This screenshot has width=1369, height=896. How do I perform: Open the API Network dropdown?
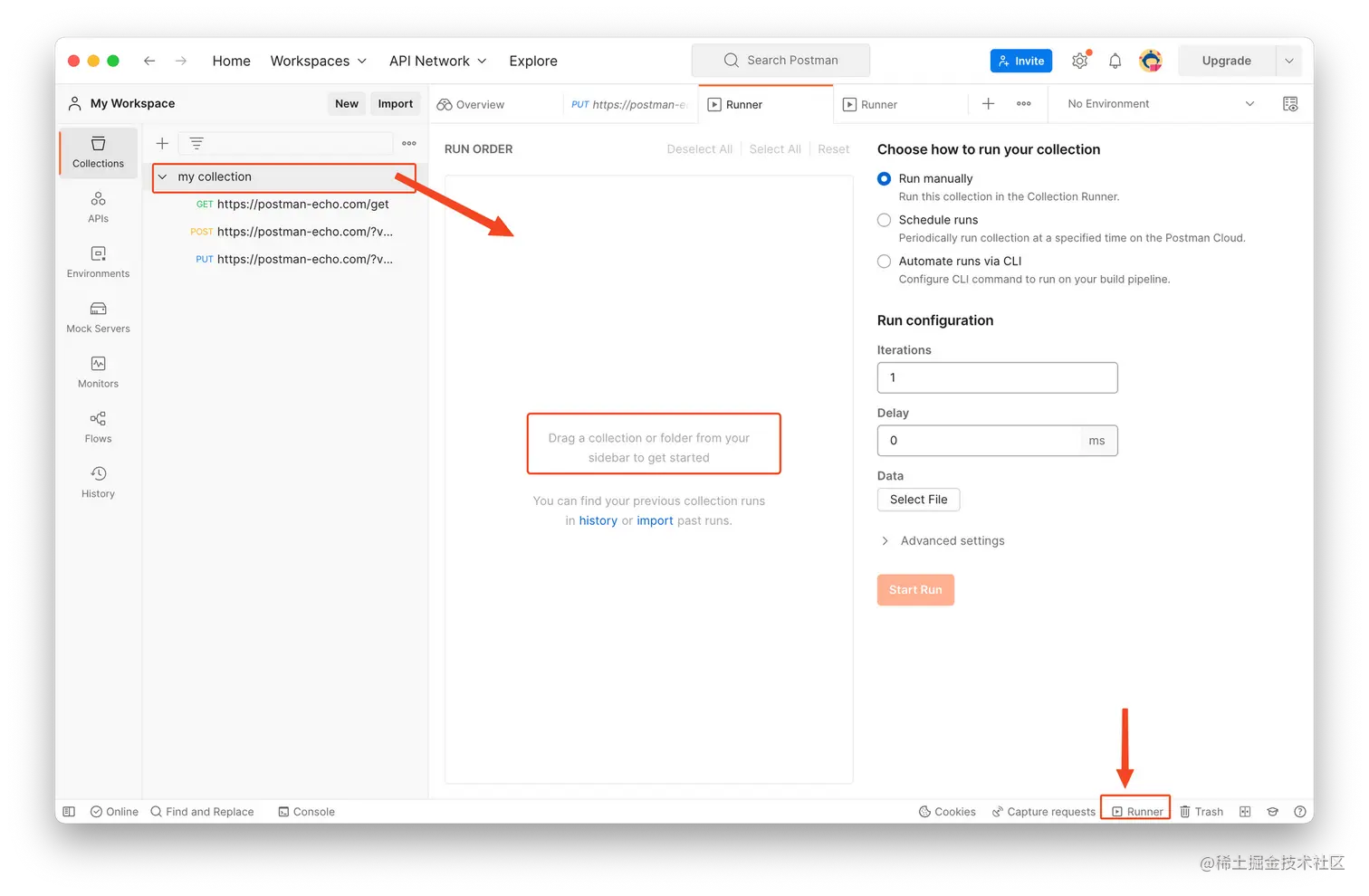tap(438, 61)
